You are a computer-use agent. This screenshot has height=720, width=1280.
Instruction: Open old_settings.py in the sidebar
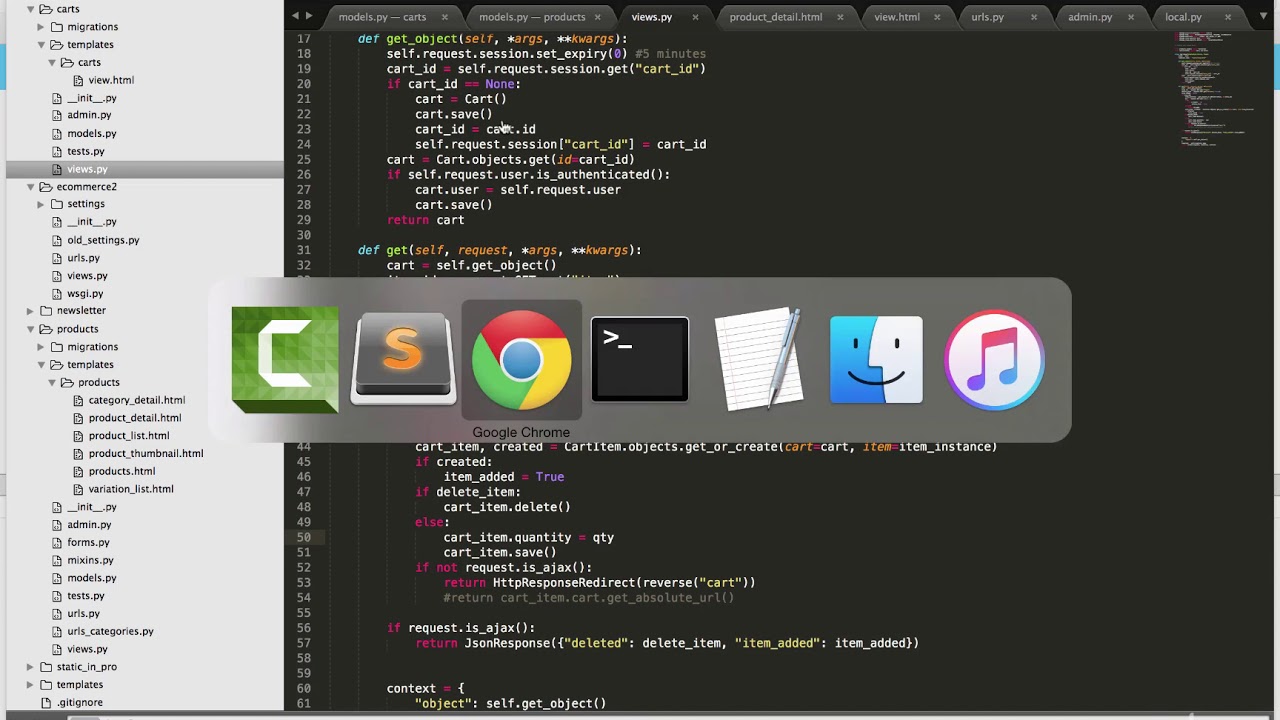coord(103,240)
